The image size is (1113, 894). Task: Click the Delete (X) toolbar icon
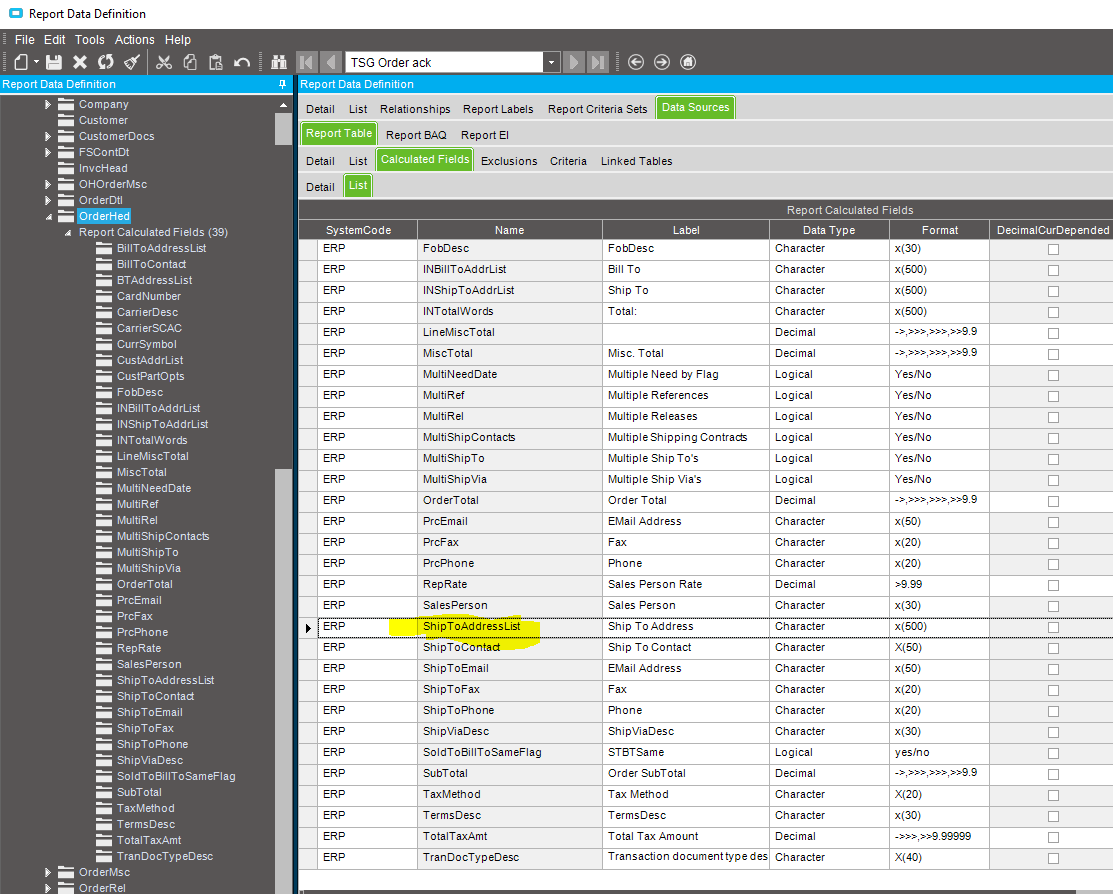tap(80, 62)
